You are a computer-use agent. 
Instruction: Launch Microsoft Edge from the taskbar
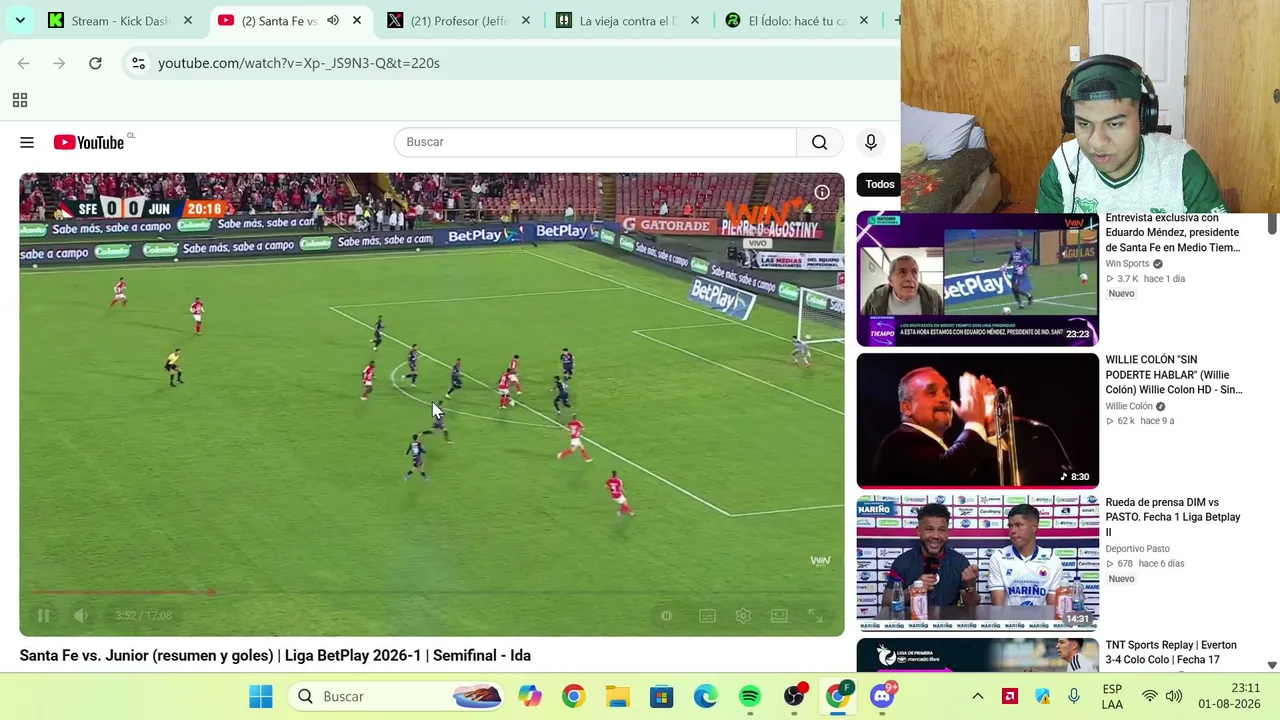coord(705,696)
